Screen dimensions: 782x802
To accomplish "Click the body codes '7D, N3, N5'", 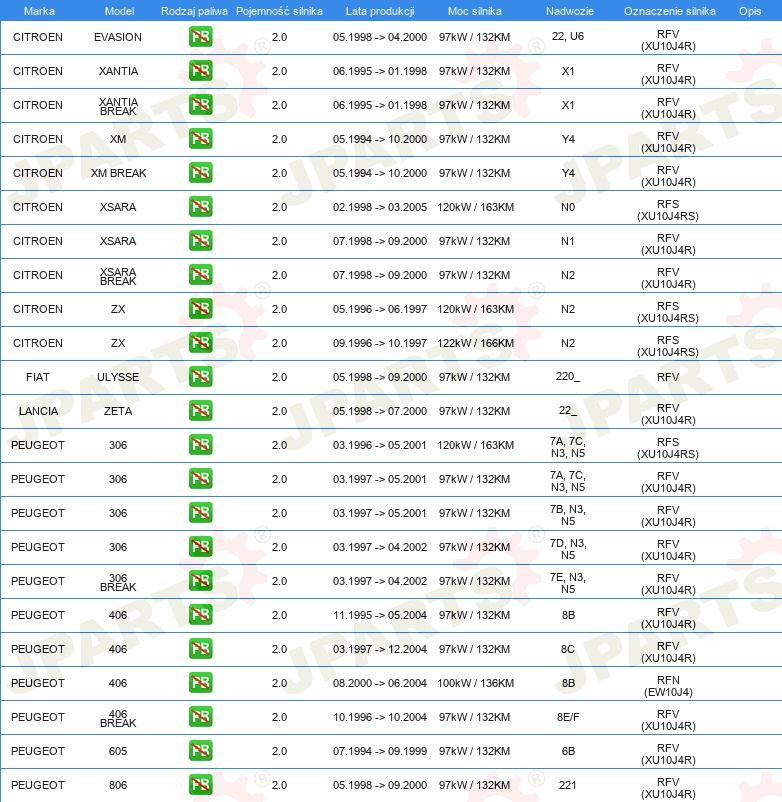I will pyautogui.click(x=568, y=549).
